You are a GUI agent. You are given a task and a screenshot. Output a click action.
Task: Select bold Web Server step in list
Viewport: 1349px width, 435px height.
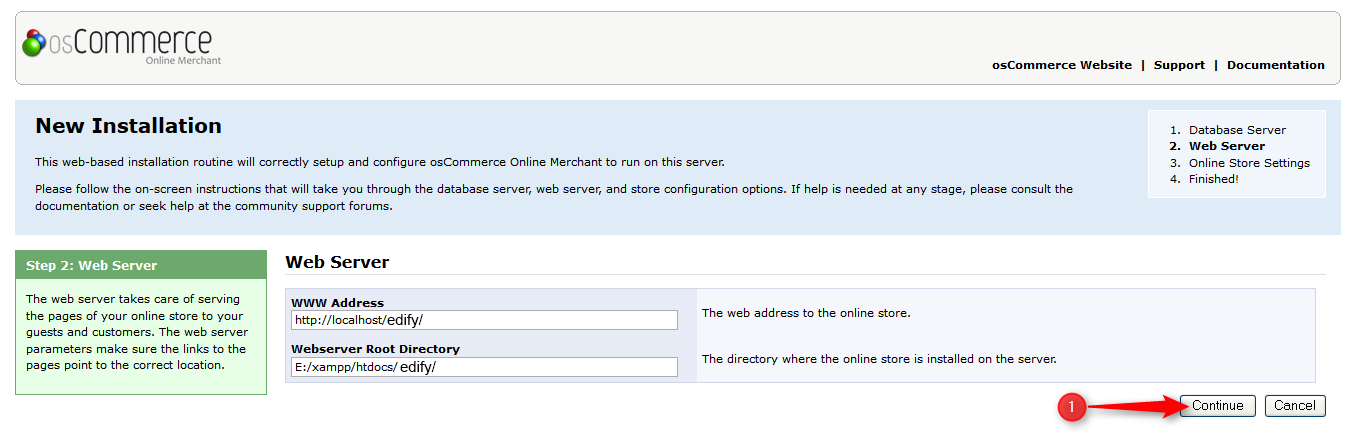tap(1226, 146)
